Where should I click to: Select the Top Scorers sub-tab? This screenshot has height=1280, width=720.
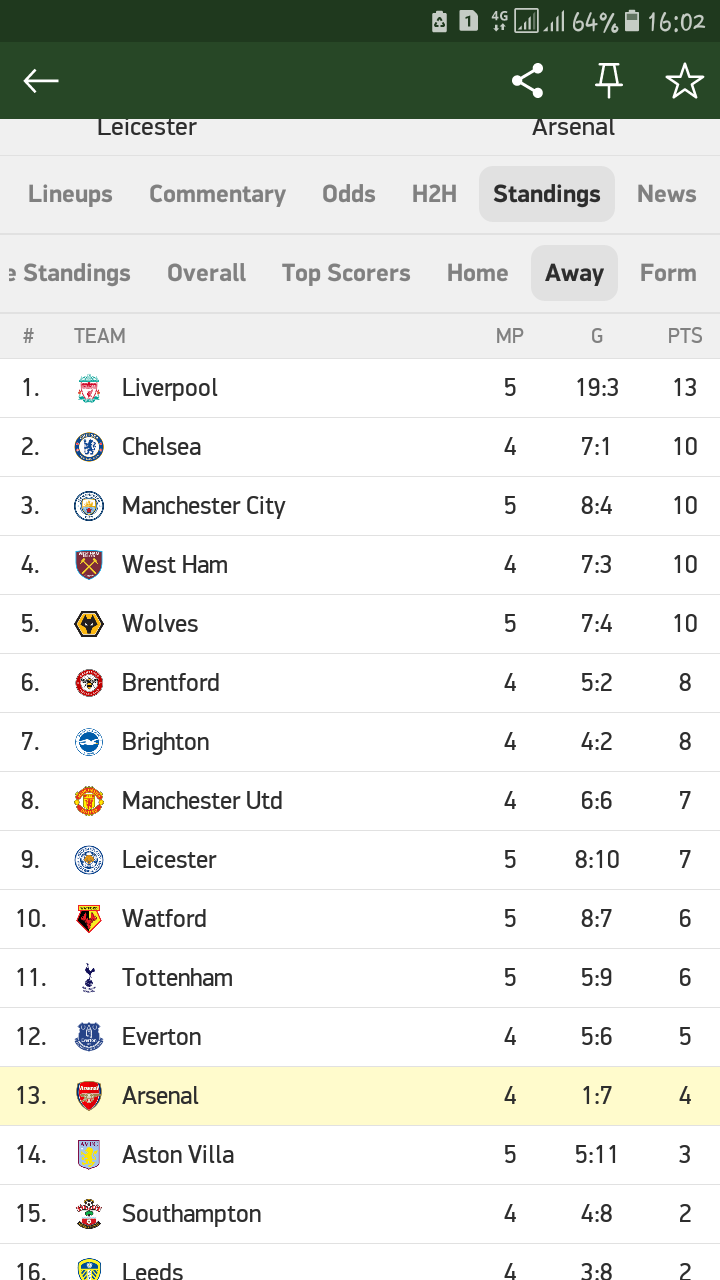pos(346,273)
